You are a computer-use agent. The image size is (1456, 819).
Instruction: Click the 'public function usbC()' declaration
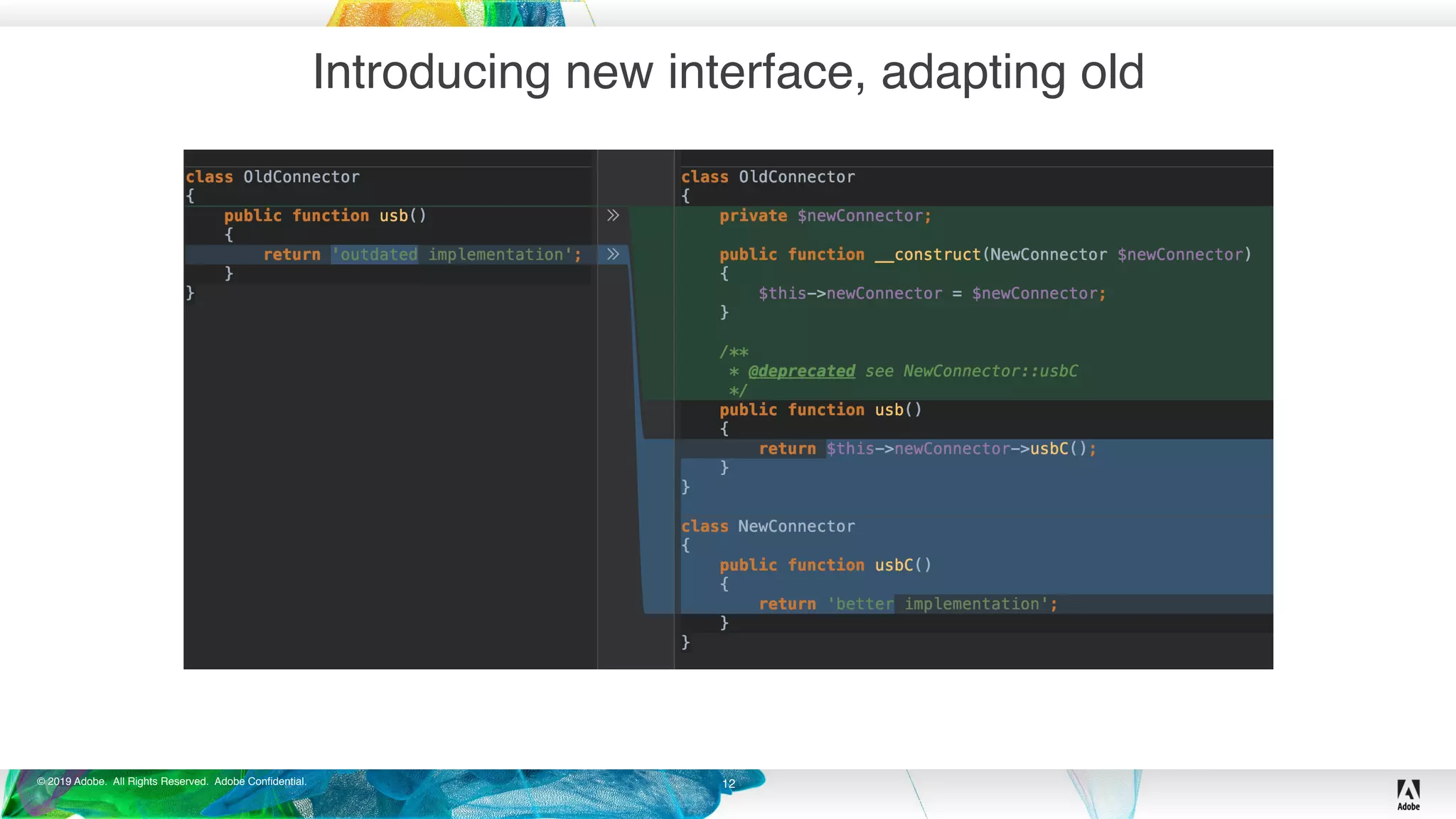pyautogui.click(x=825, y=565)
